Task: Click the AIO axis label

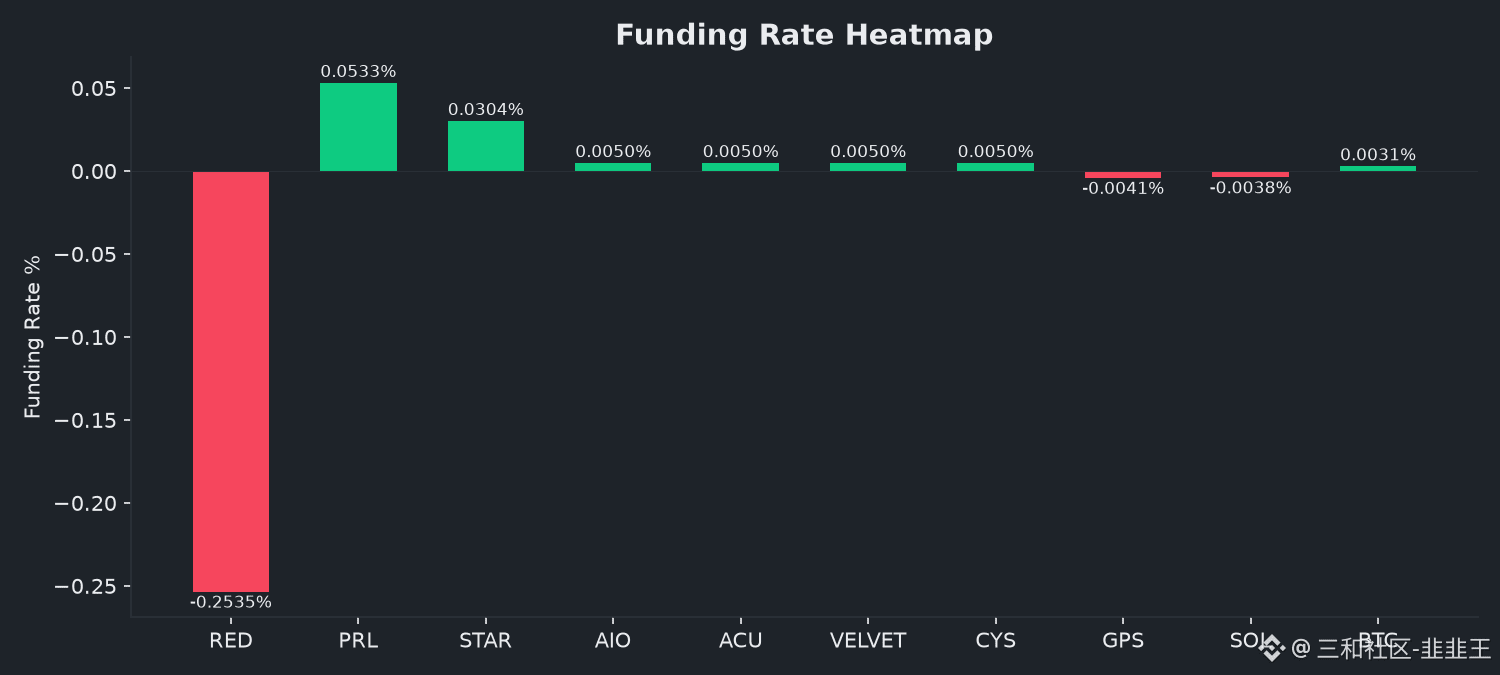Action: click(613, 641)
